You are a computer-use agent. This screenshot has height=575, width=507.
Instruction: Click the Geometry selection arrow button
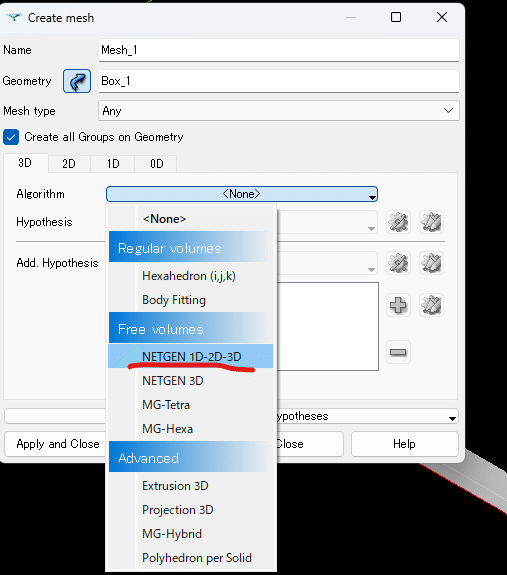pos(77,81)
